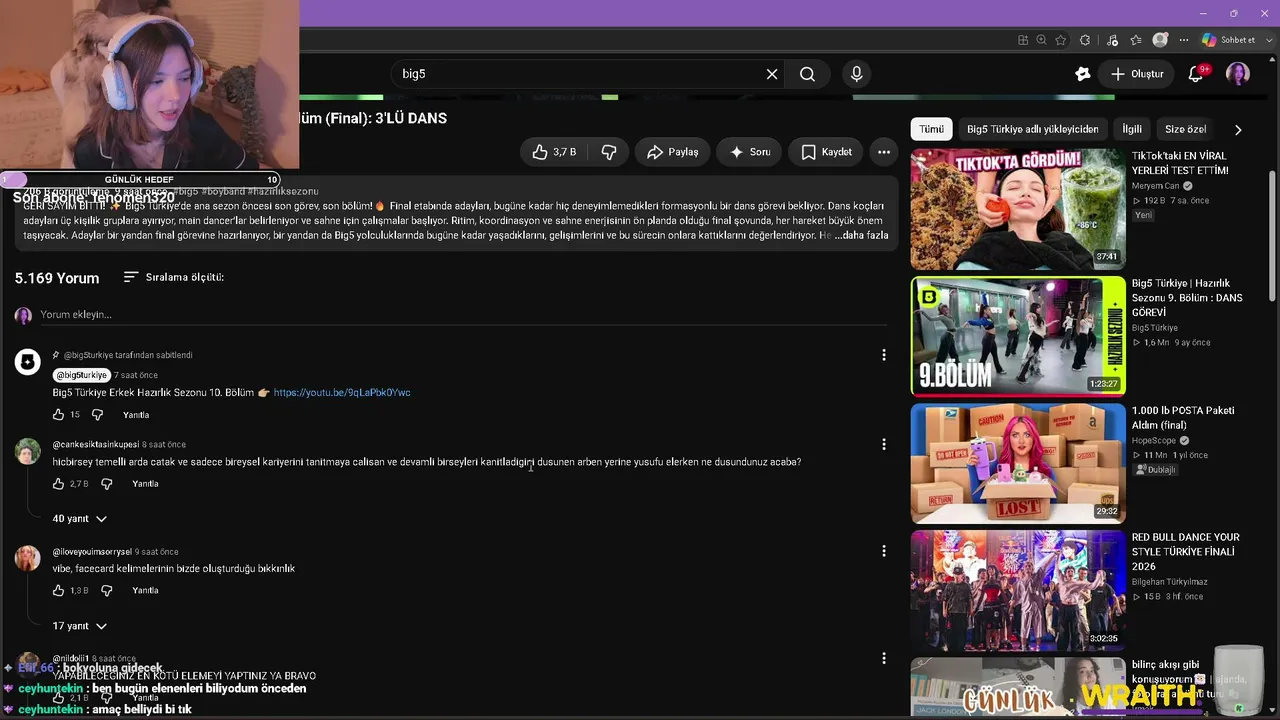1280x720 pixels.
Task: Open the HopeScope channel name
Action: [1155, 440]
